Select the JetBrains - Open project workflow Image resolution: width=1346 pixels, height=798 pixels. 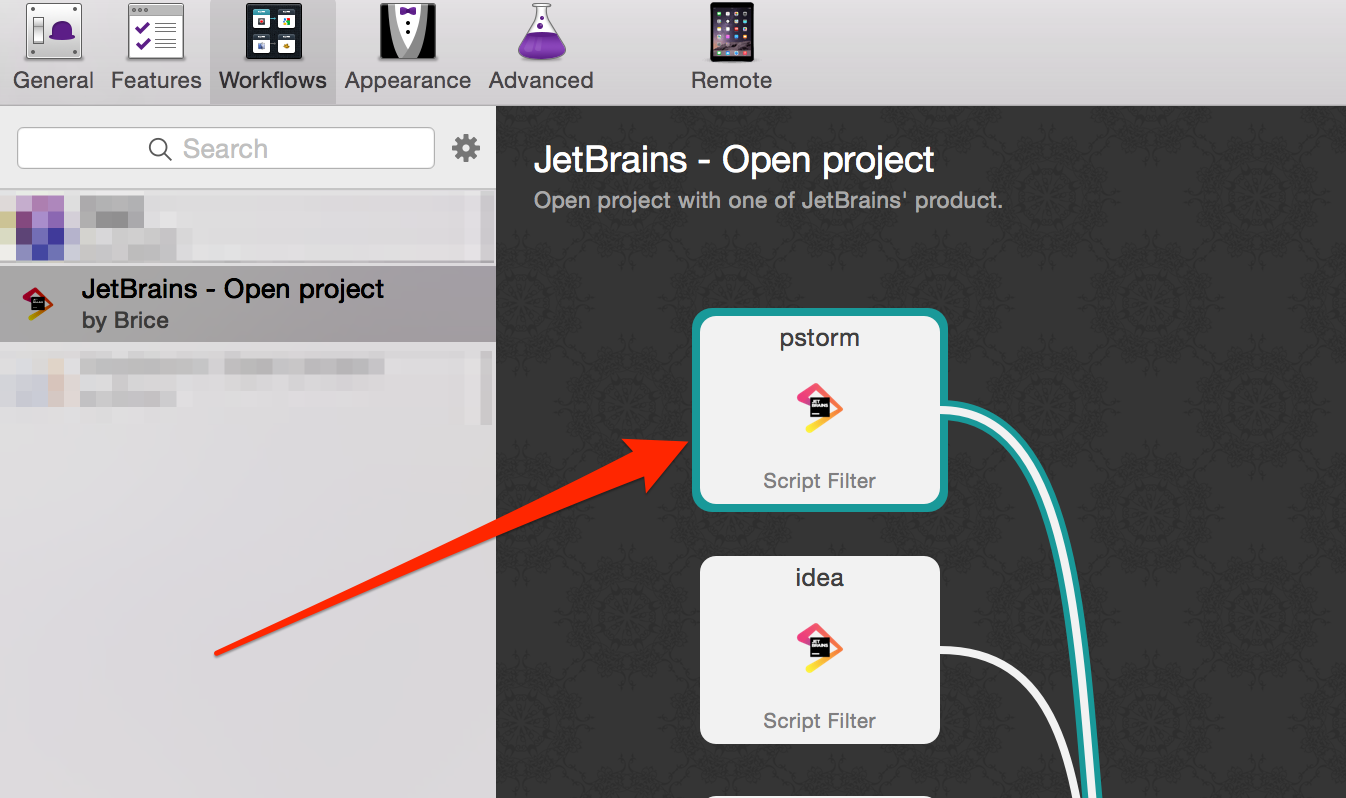(x=247, y=303)
